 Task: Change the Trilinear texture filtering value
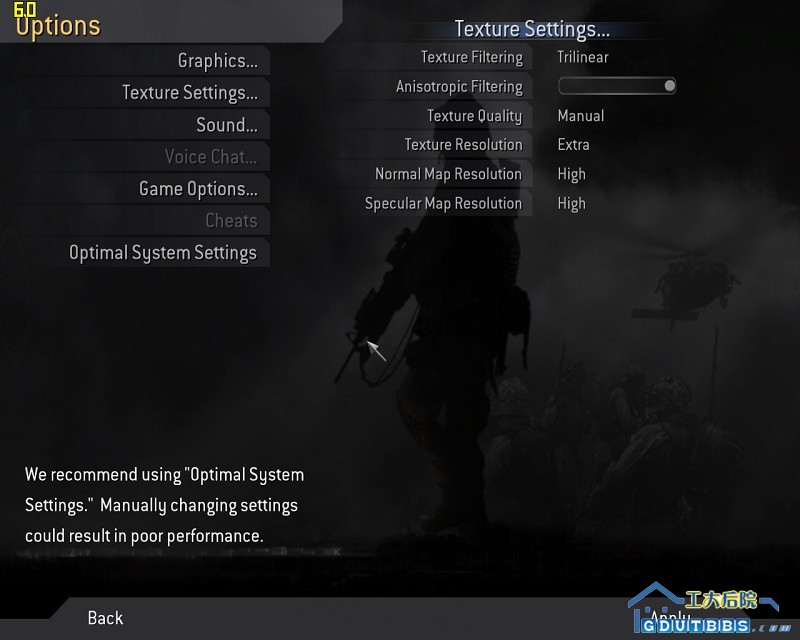point(582,58)
